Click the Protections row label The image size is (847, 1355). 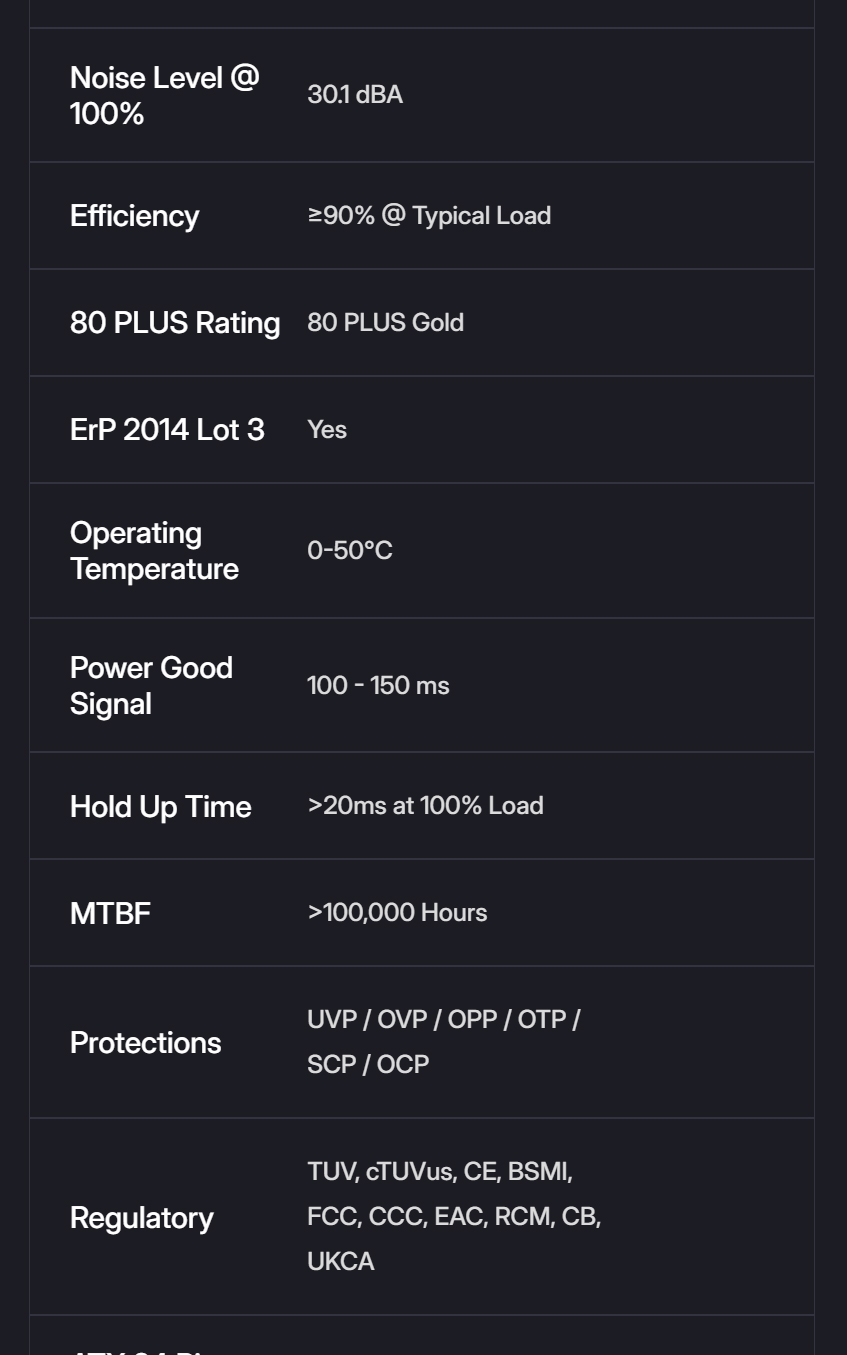pyautogui.click(x=145, y=1043)
